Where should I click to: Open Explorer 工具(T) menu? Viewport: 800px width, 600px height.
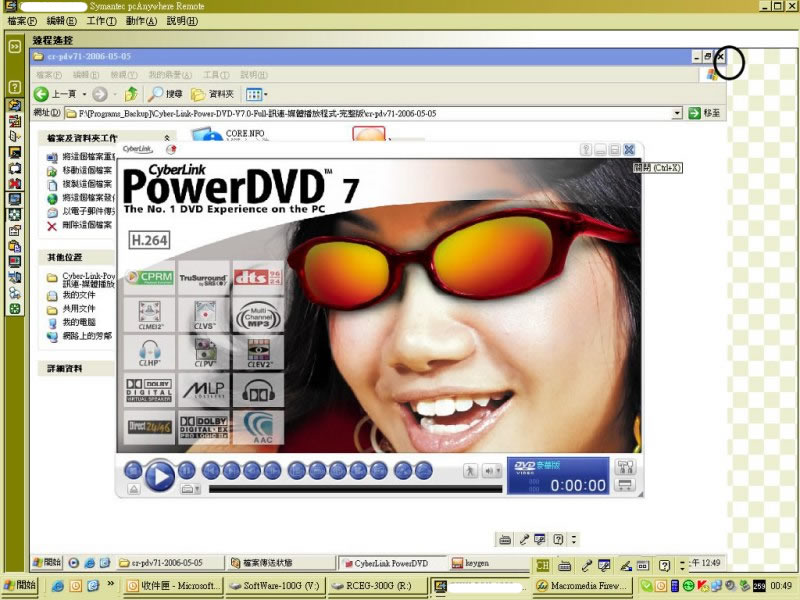click(x=216, y=75)
